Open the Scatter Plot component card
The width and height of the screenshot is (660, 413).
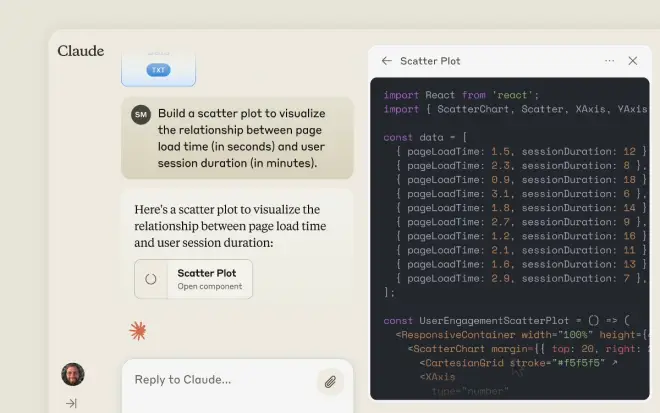coord(194,279)
